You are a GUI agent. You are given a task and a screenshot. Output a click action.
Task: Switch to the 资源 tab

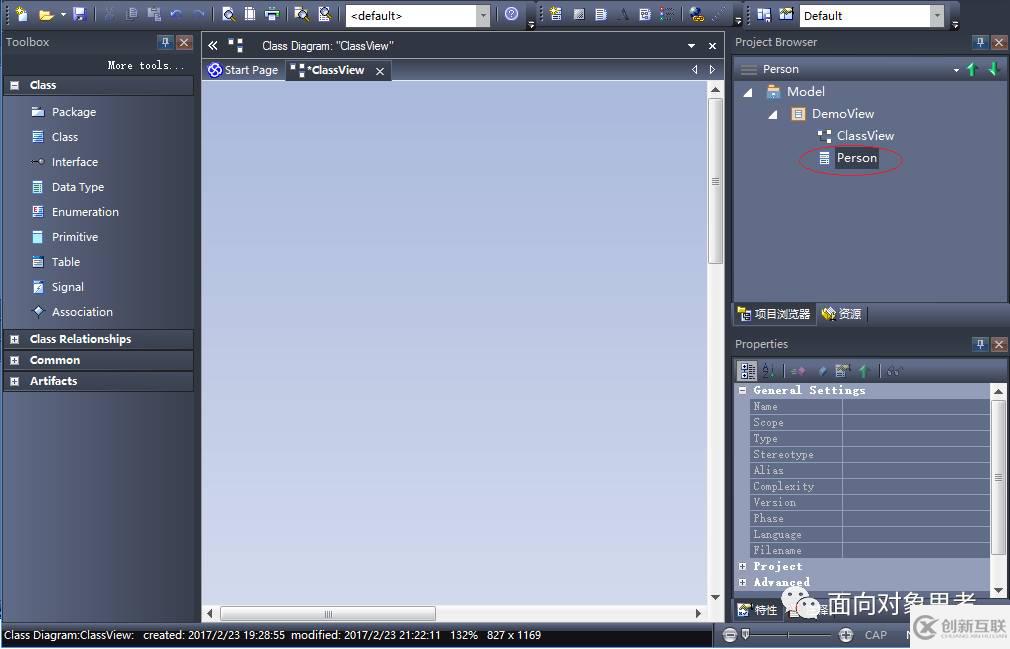tap(842, 314)
